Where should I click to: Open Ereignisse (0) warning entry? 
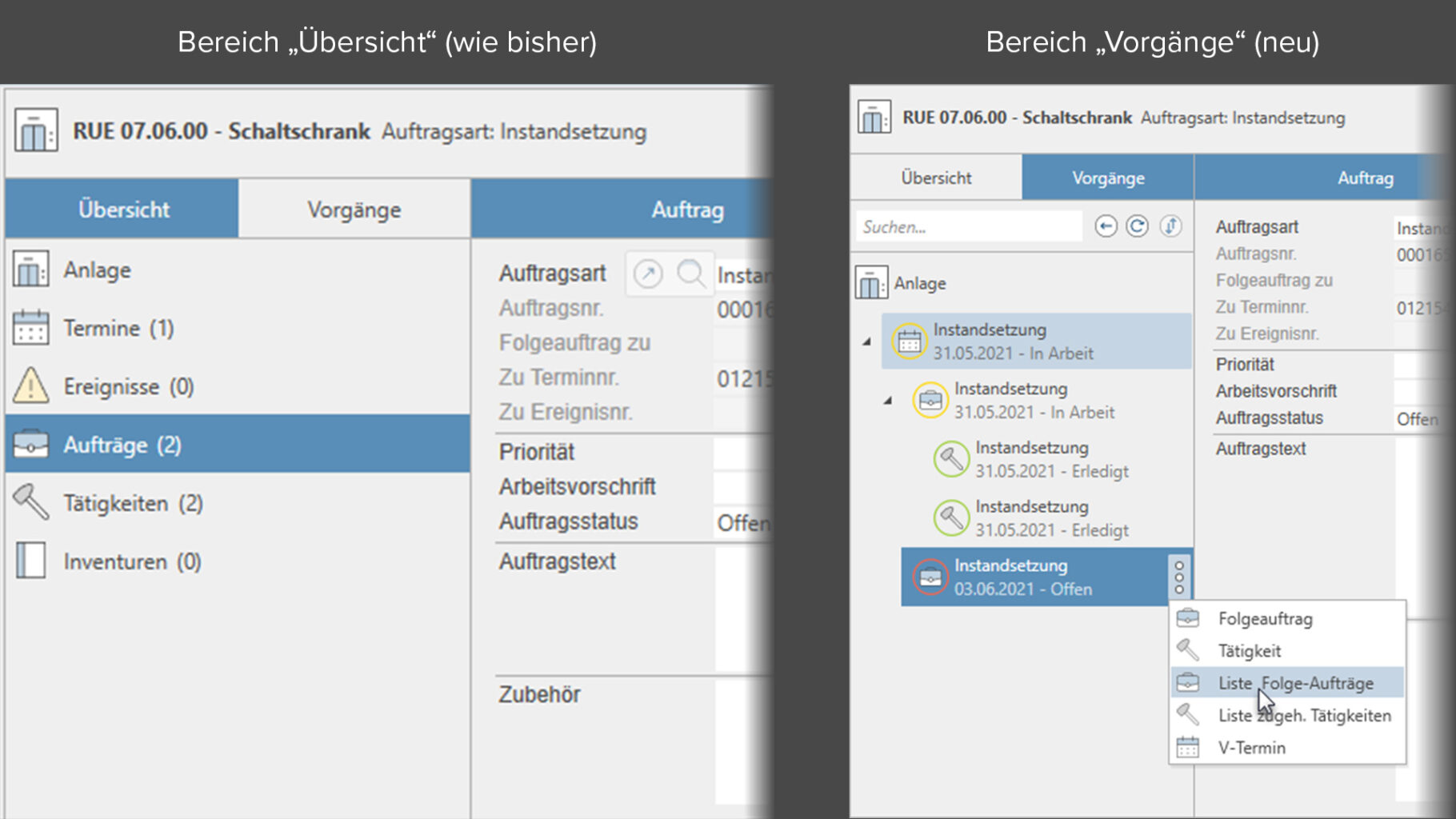[x=128, y=387]
